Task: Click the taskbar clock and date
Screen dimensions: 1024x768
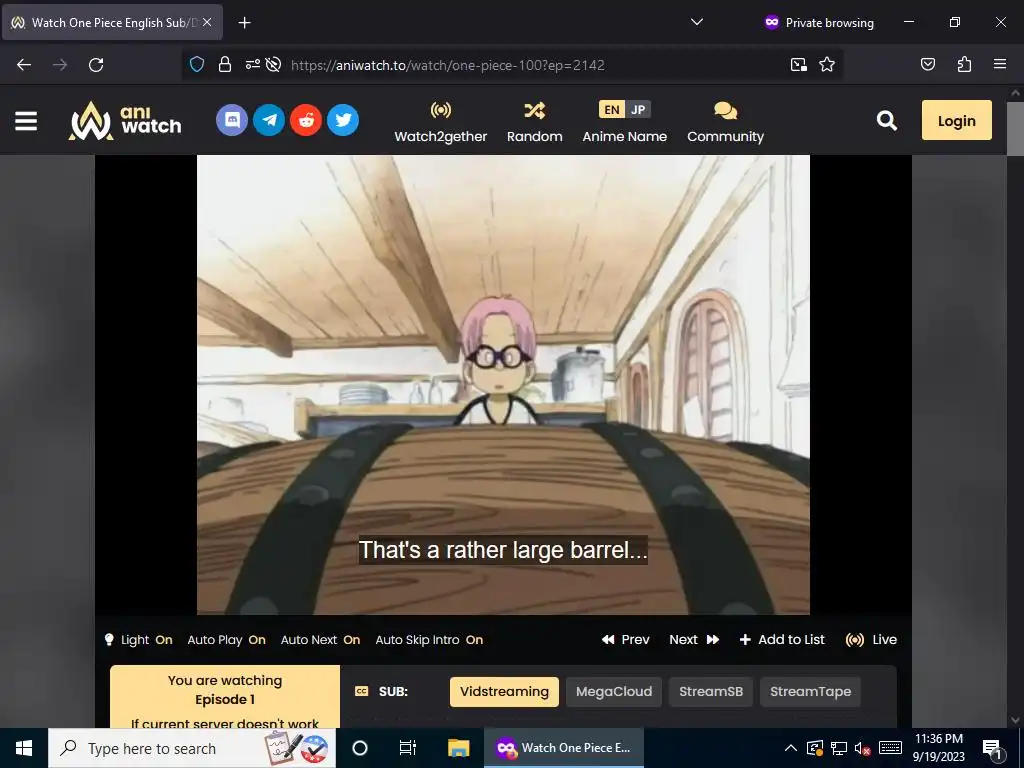Action: coord(938,748)
